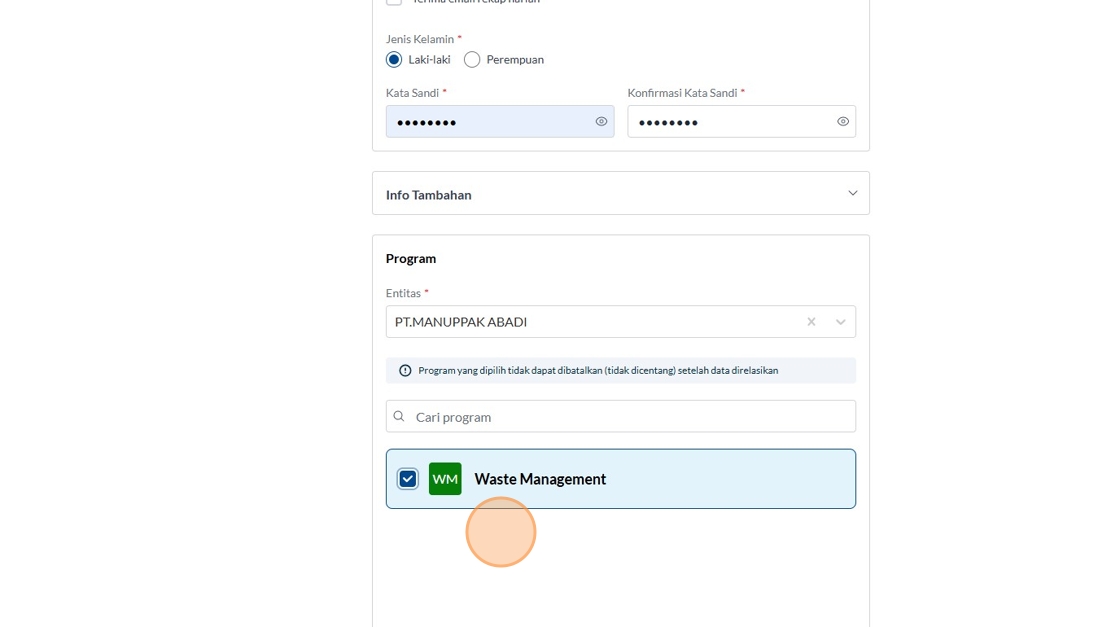Choose the Perempuan radio button
The image size is (1120, 627).
point(472,60)
